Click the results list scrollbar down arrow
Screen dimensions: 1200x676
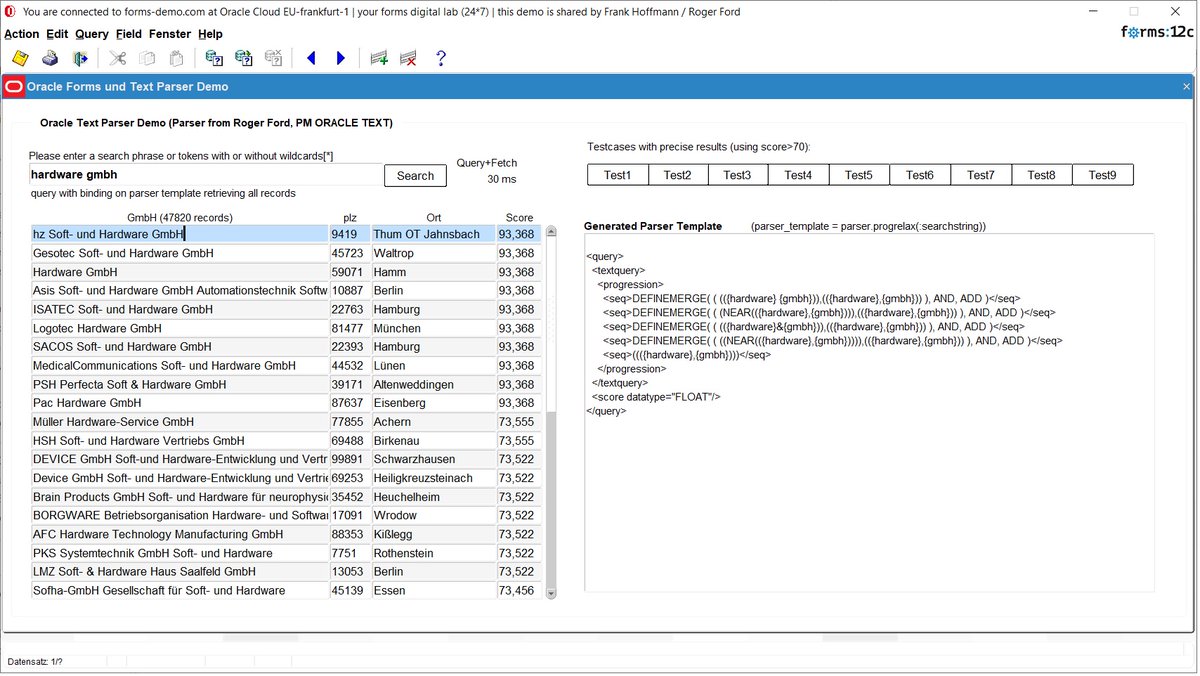click(x=550, y=592)
